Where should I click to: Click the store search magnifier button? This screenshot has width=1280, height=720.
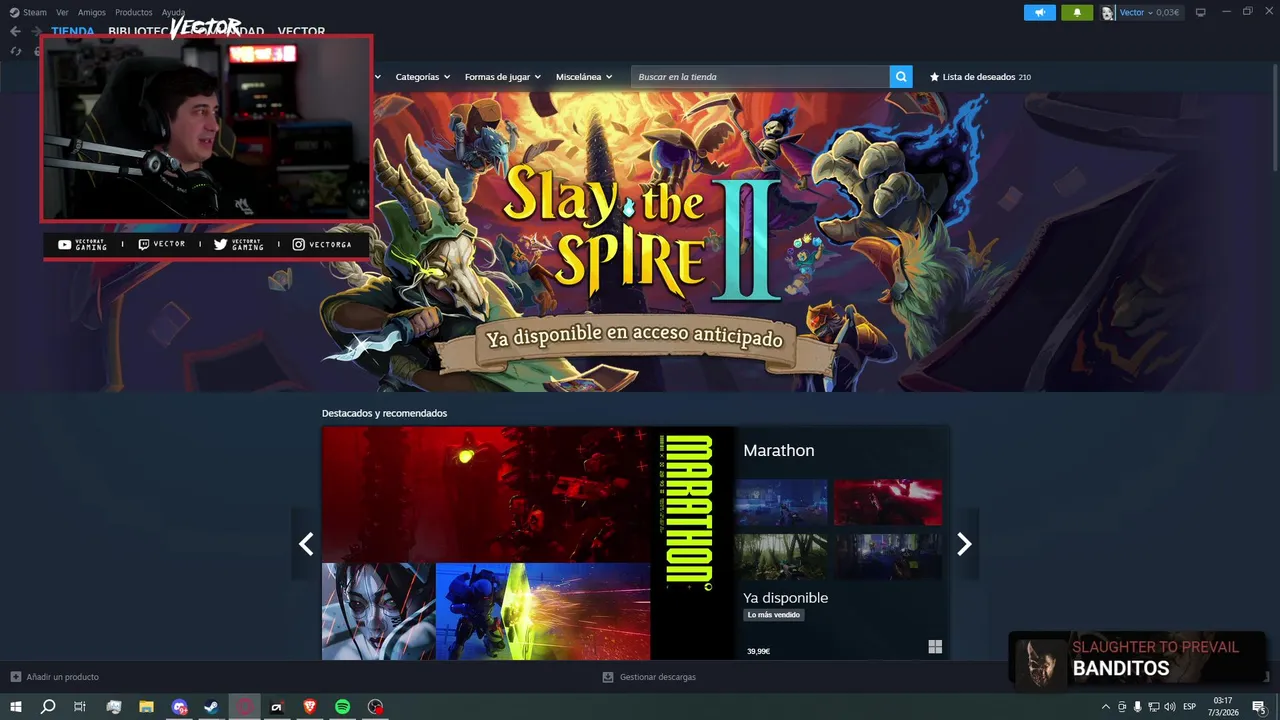point(901,77)
